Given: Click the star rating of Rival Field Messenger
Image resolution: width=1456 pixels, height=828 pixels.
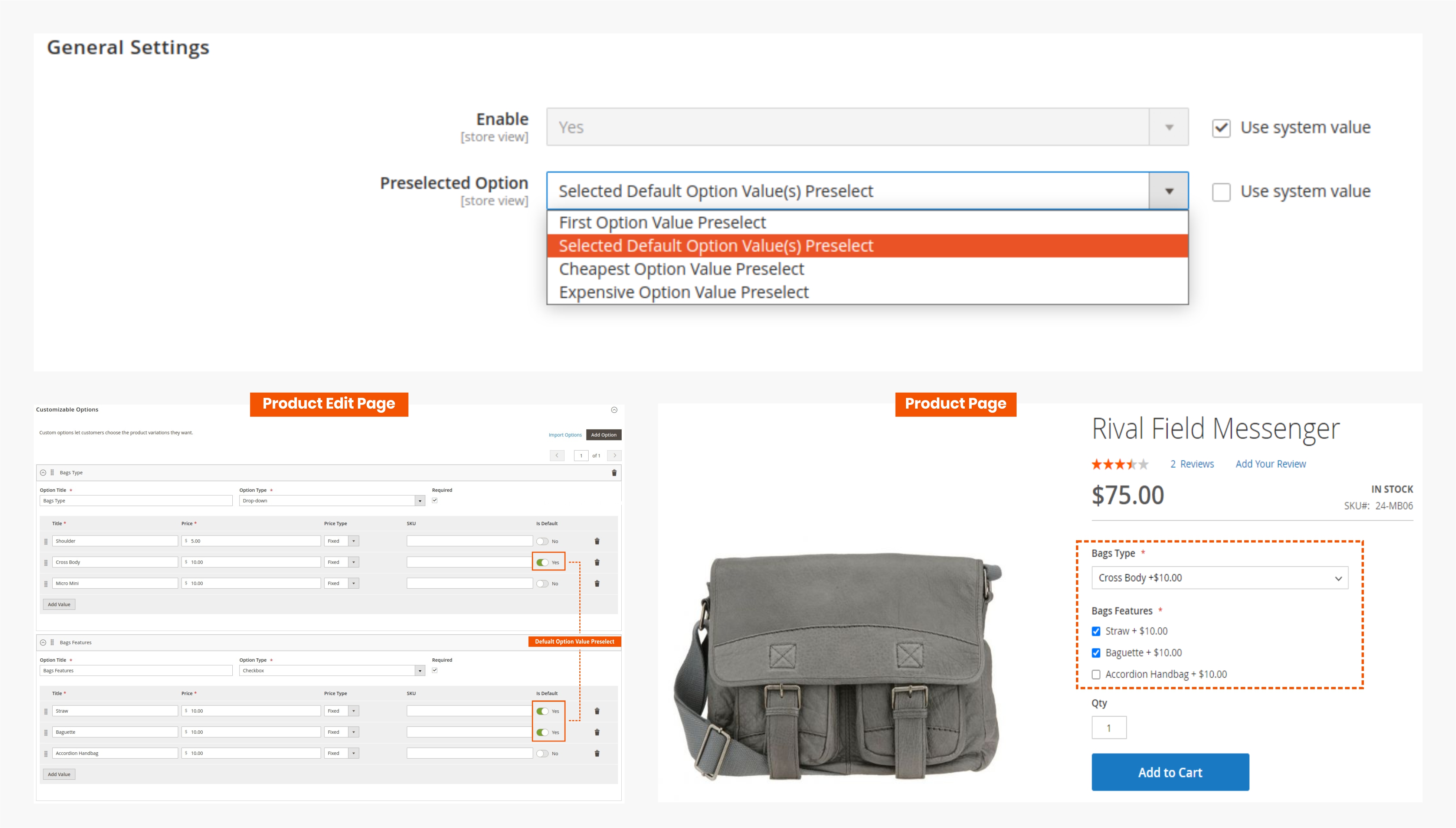Looking at the screenshot, I should click(1120, 465).
